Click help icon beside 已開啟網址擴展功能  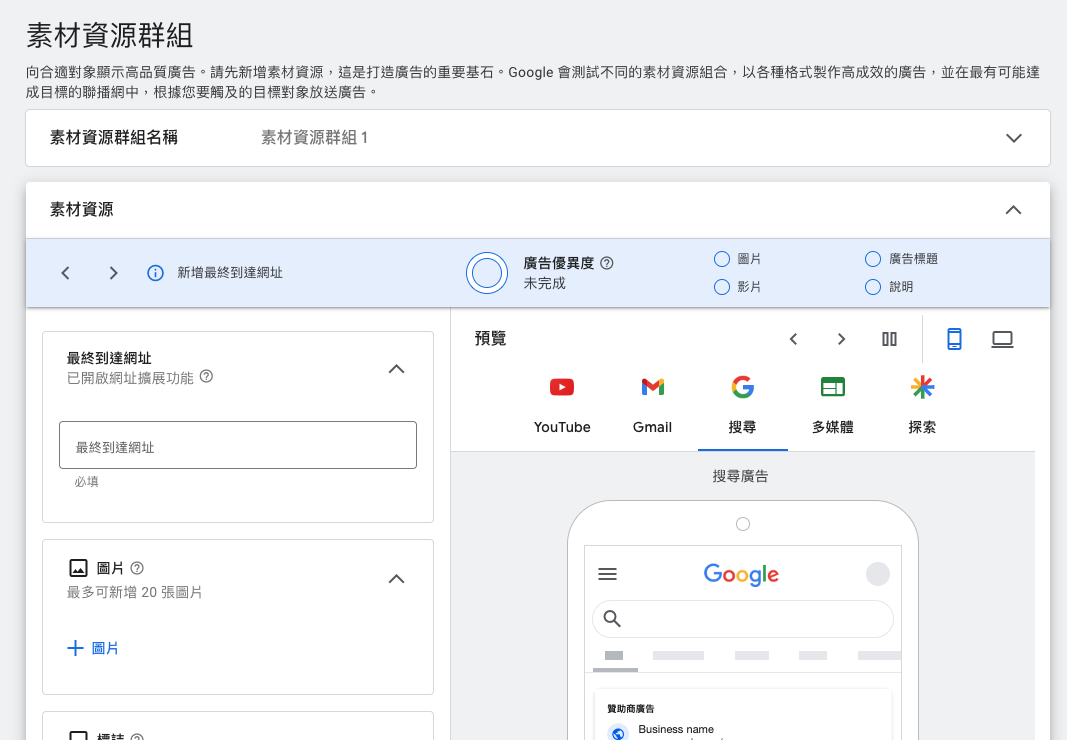(x=207, y=377)
